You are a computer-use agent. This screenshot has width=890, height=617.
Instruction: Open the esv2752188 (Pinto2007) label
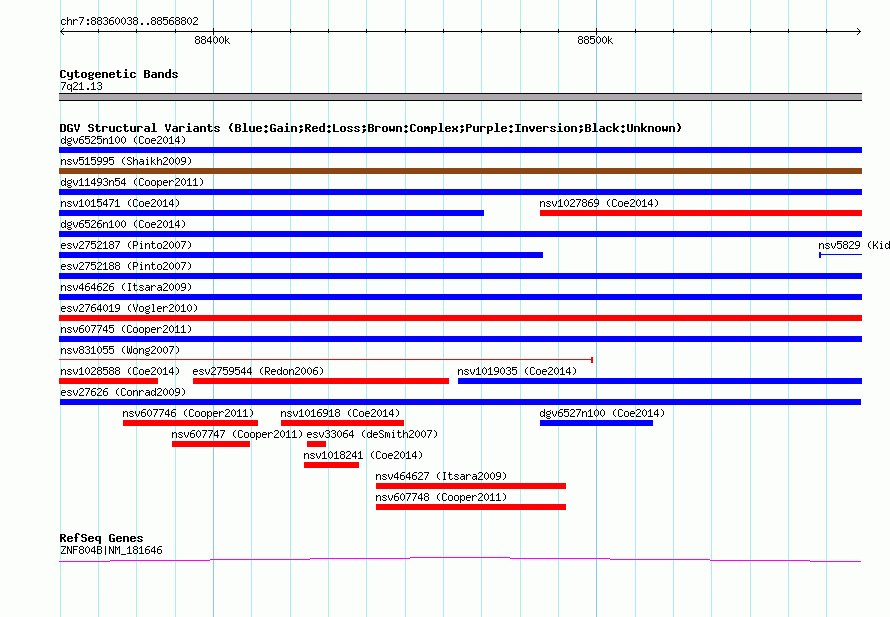click(126, 266)
